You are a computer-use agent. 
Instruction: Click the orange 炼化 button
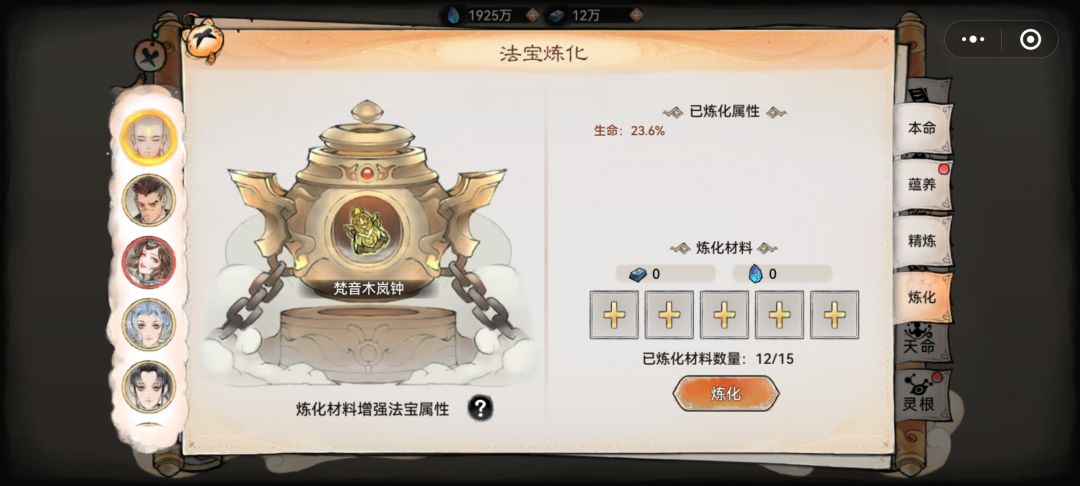coord(726,394)
